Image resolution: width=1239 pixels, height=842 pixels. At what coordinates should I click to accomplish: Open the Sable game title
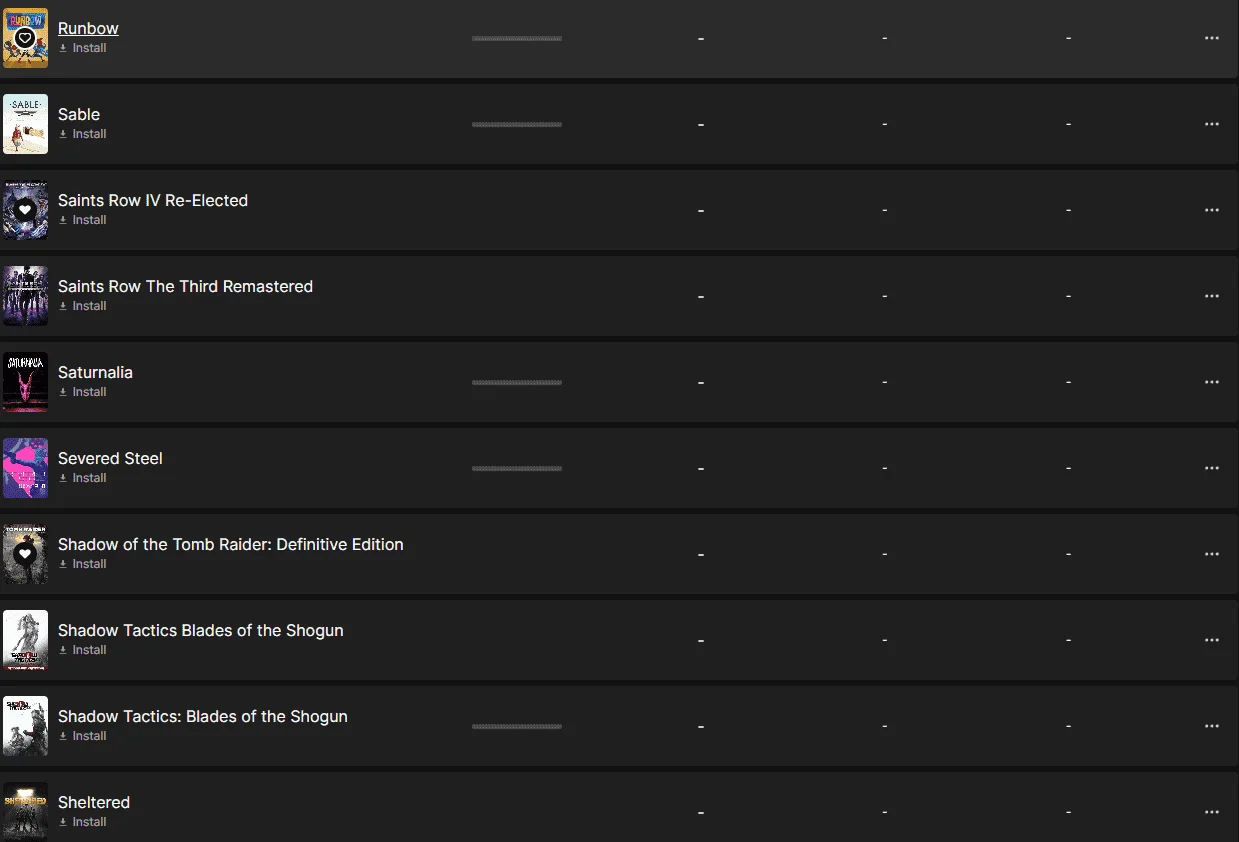point(79,114)
